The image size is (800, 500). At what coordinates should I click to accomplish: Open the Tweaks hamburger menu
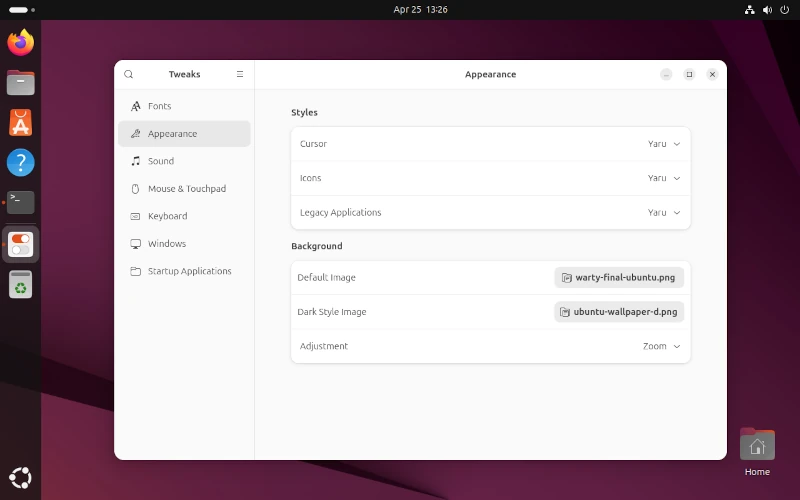tap(240, 74)
